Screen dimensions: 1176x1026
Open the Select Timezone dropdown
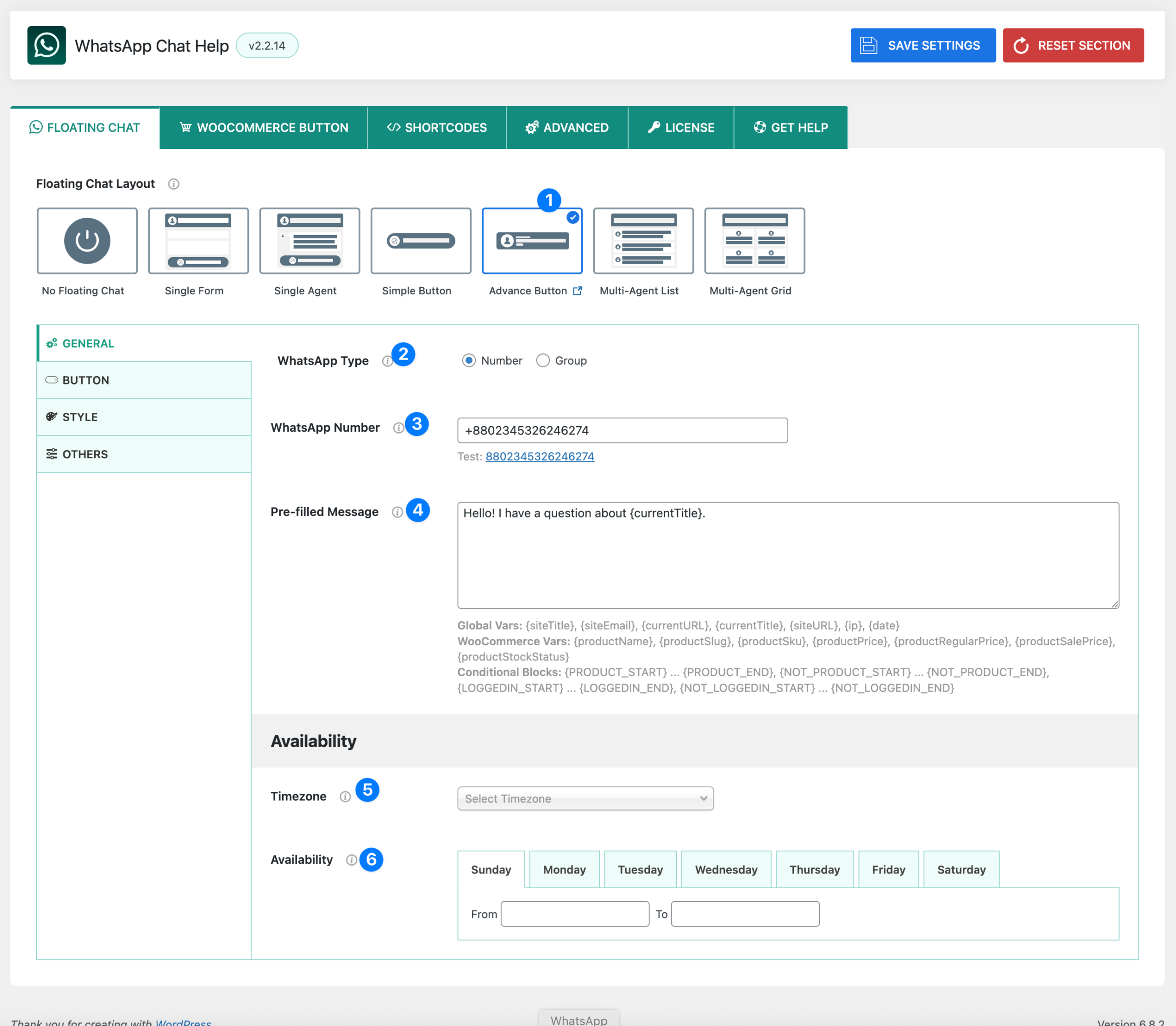click(585, 799)
